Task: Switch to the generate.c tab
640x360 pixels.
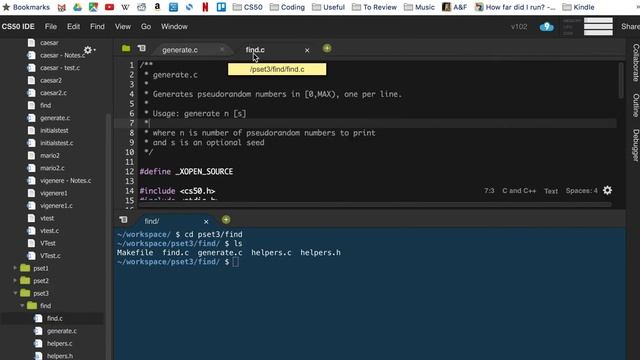Action: [x=180, y=50]
